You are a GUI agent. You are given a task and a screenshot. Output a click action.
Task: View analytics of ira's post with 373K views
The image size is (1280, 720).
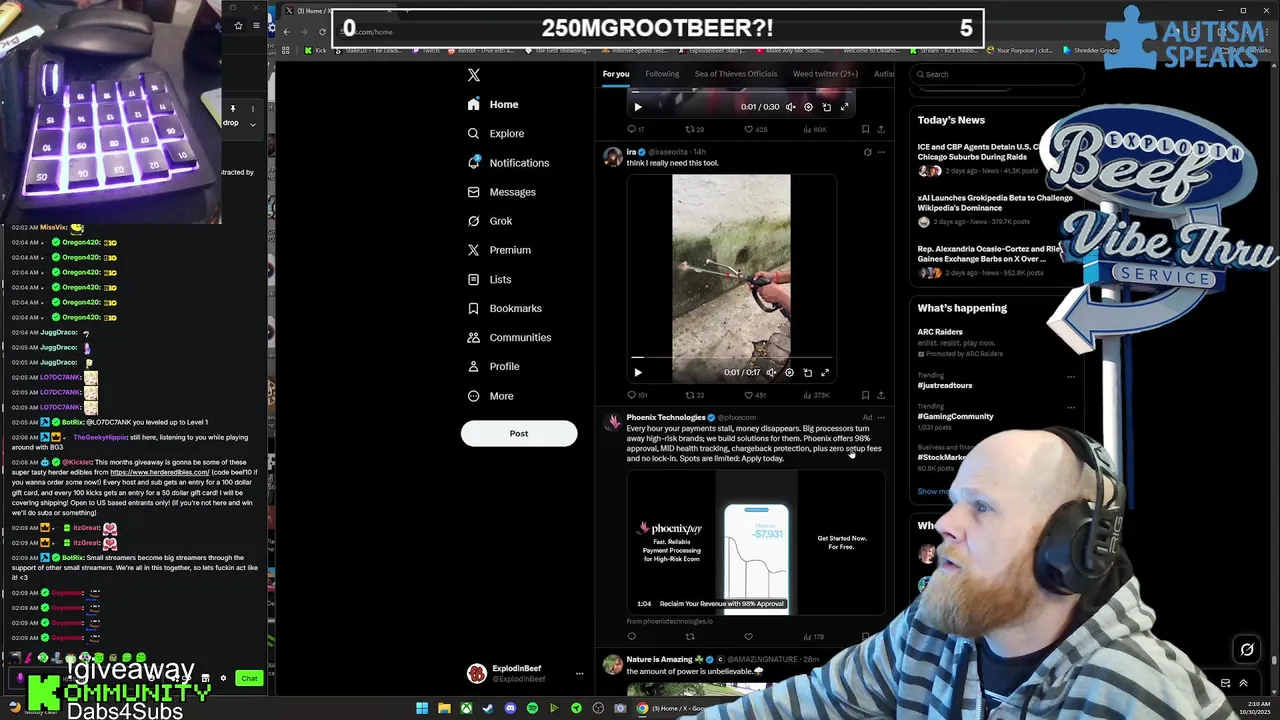816,395
